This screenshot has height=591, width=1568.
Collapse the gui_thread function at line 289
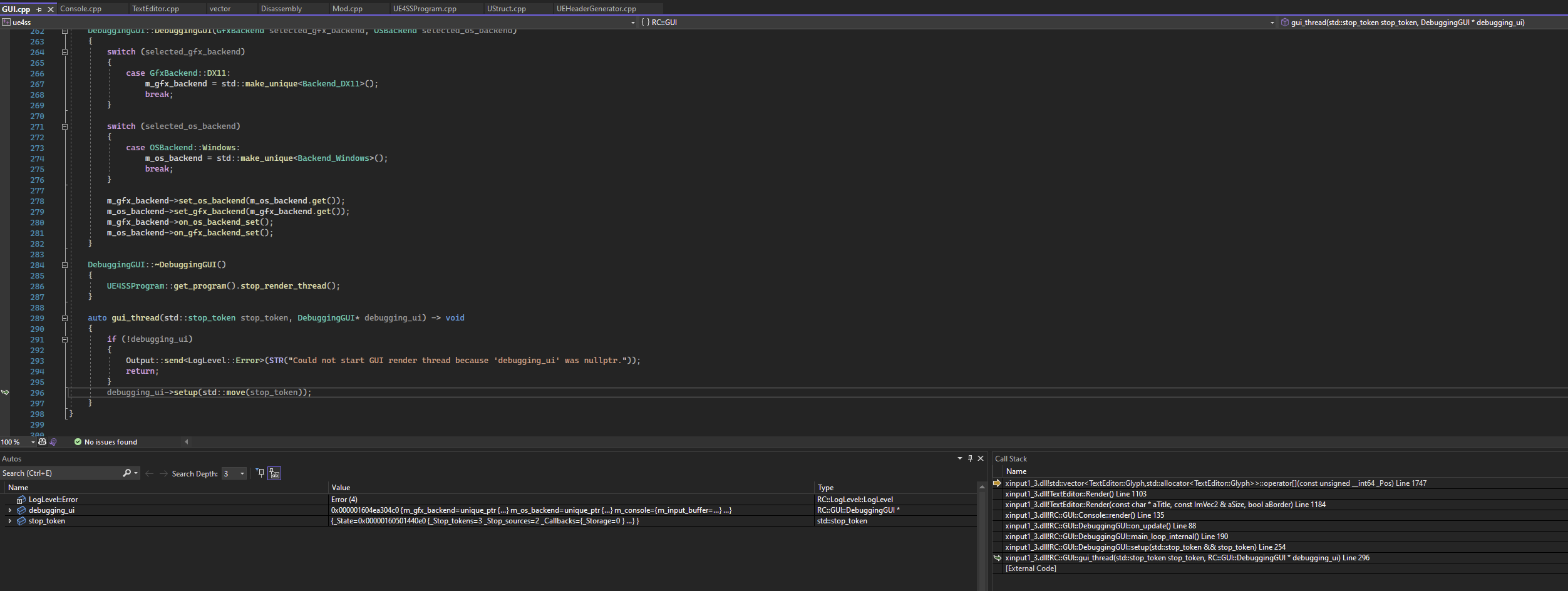click(x=65, y=318)
